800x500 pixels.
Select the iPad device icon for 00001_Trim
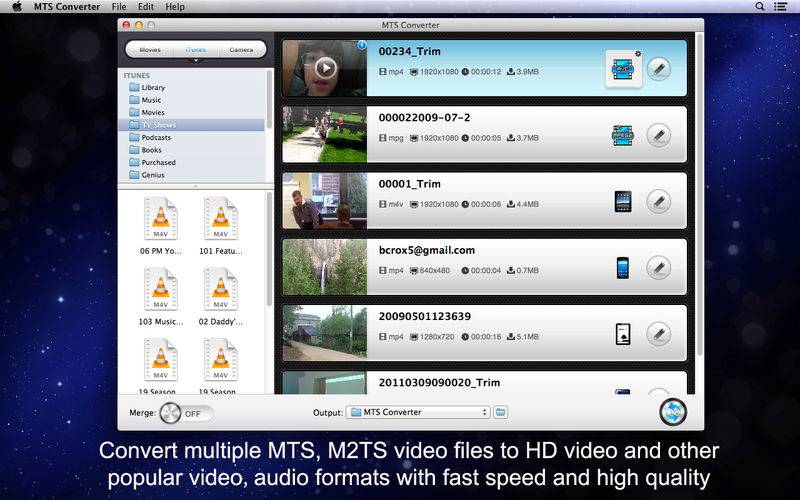point(623,201)
